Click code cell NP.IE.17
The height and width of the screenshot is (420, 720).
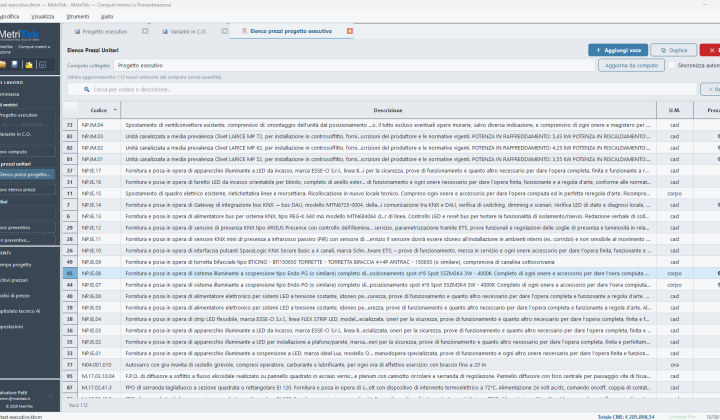click(x=99, y=171)
